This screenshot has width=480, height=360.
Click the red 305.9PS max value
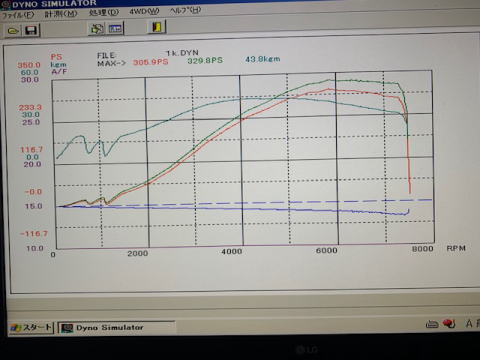(x=150, y=62)
